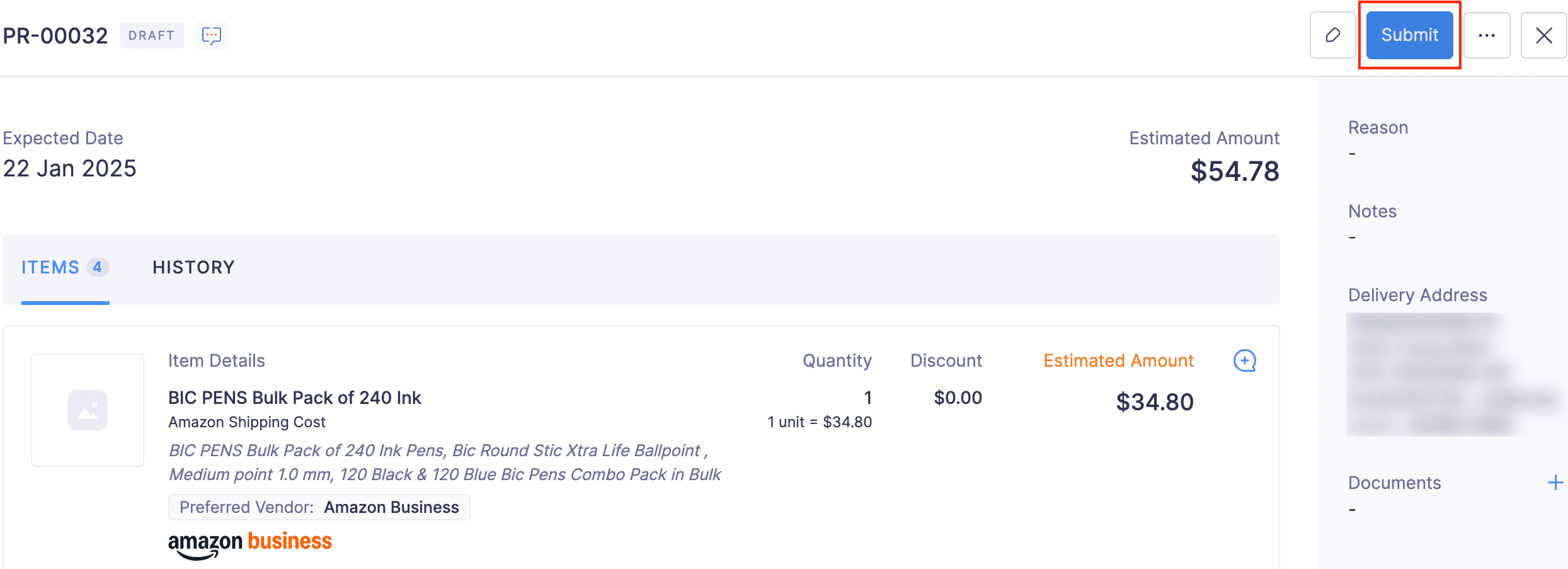Click the Expected Date 22 Jan 2025
1568x569 pixels.
click(x=69, y=168)
